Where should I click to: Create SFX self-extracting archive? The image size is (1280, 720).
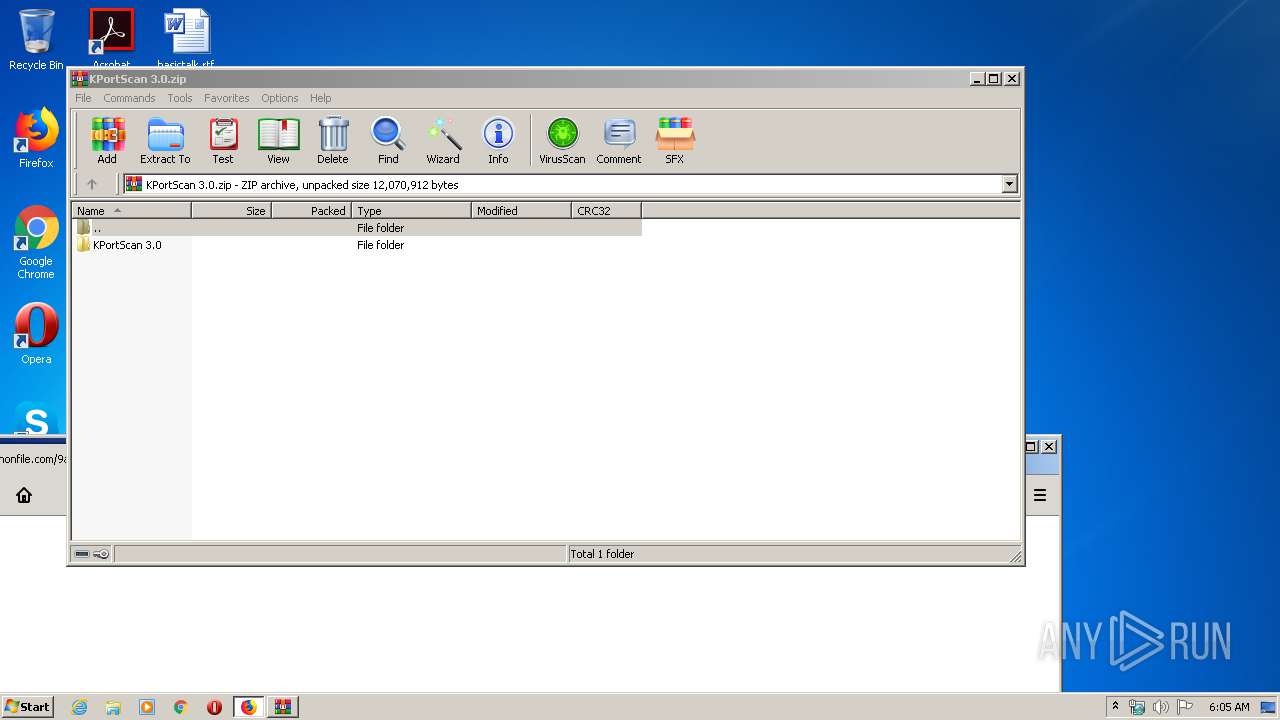pyautogui.click(x=675, y=141)
